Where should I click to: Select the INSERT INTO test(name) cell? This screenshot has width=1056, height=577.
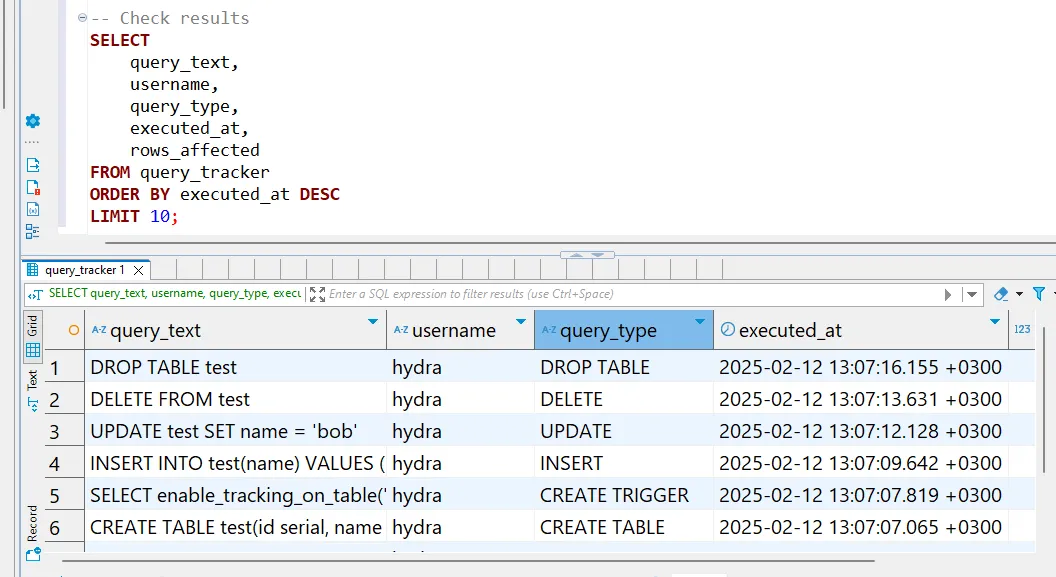[236, 463]
